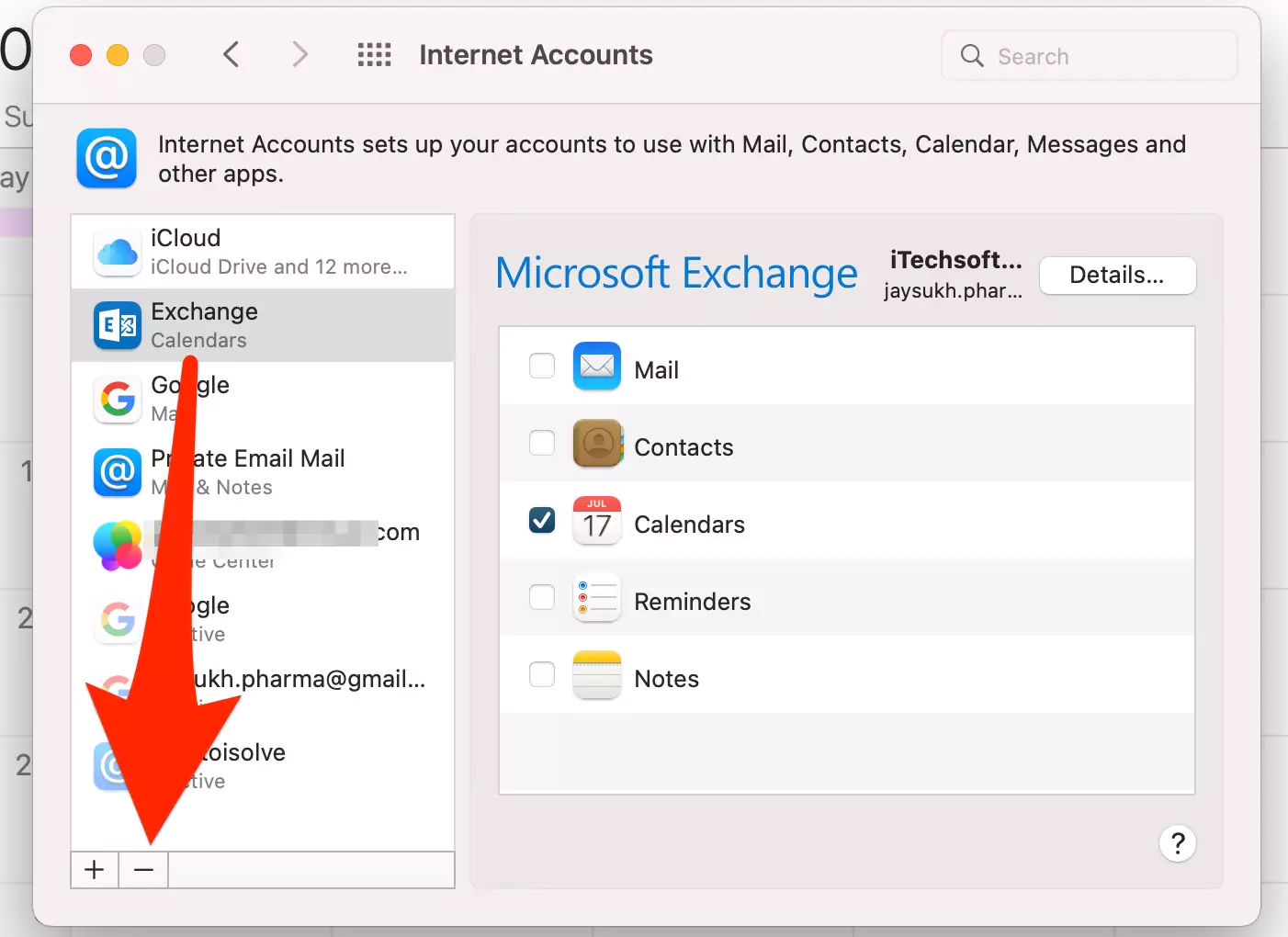Click the Private Email Mail @ icon
The image size is (1288, 937).
(118, 472)
